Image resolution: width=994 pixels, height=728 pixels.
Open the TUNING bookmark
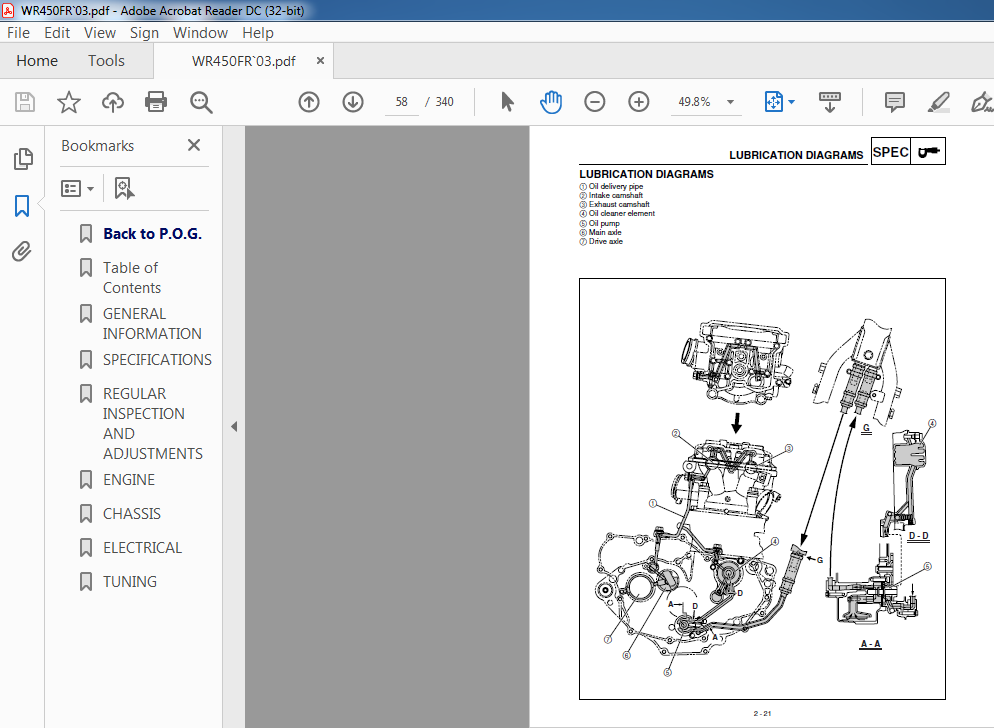[130, 582]
